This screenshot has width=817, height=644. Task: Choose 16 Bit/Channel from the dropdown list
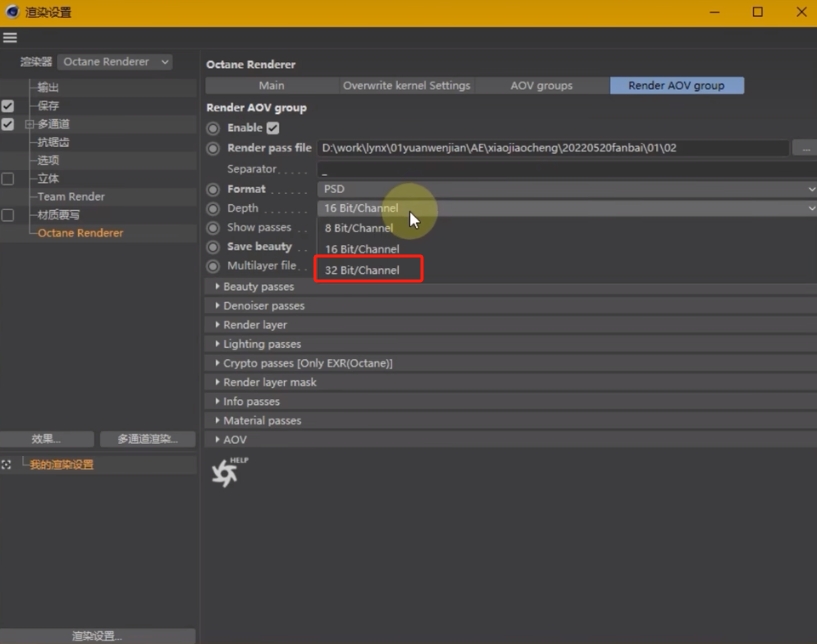tap(362, 249)
